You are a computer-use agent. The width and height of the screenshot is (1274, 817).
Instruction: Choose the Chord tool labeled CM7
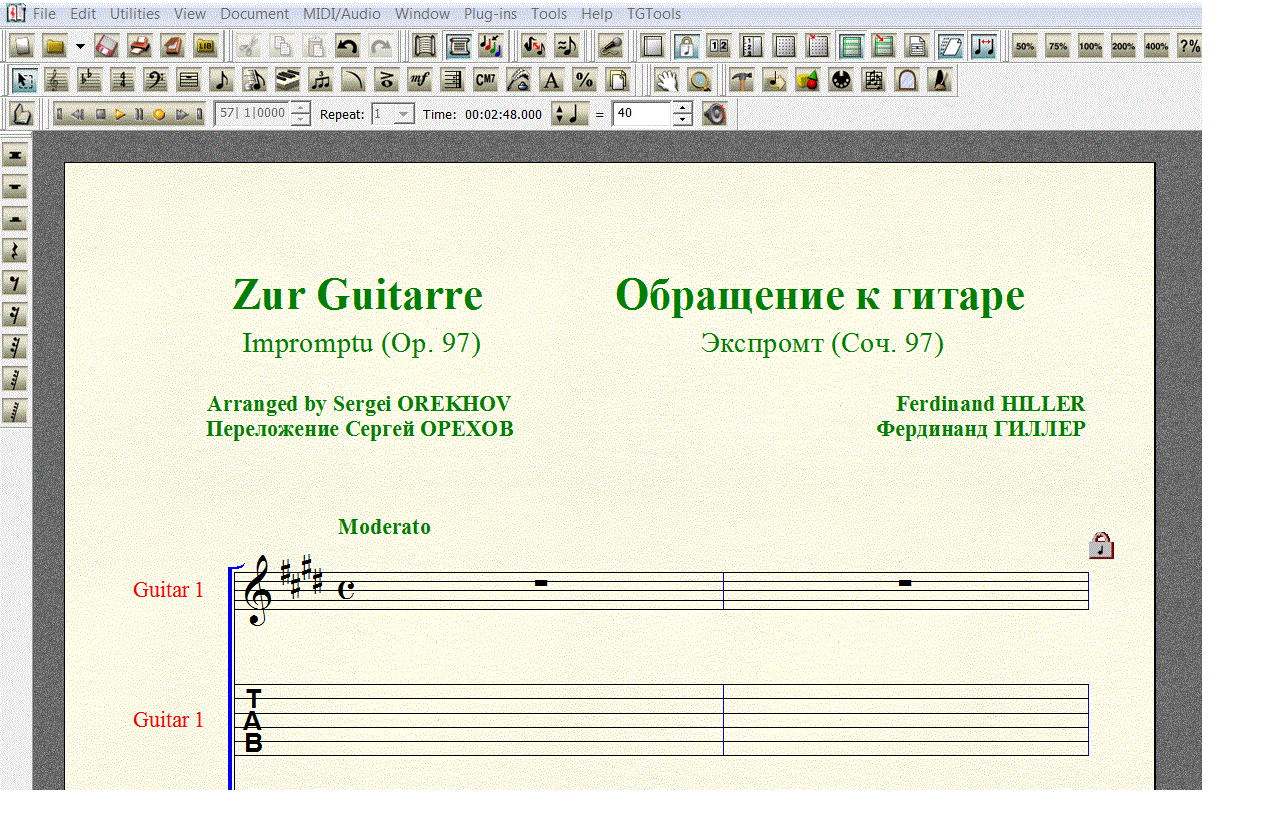coord(485,80)
